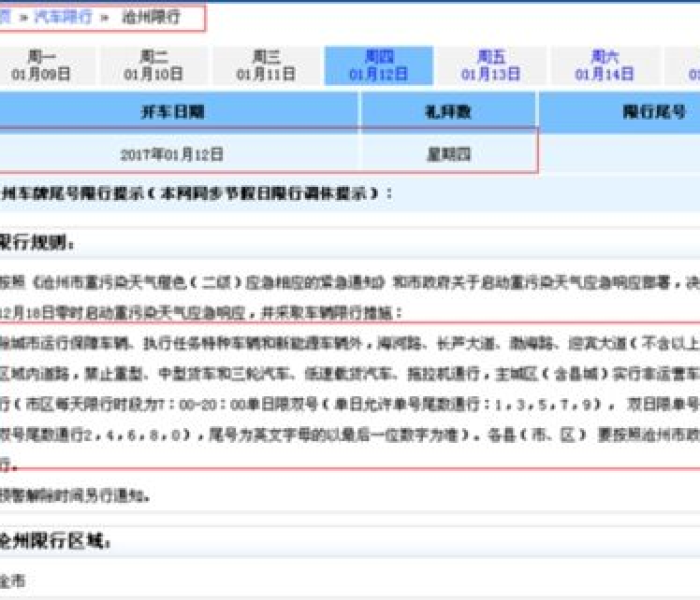The width and height of the screenshot is (700, 600).
Task: Click the 沧州限行区域 section heading
Action: click(x=54, y=541)
